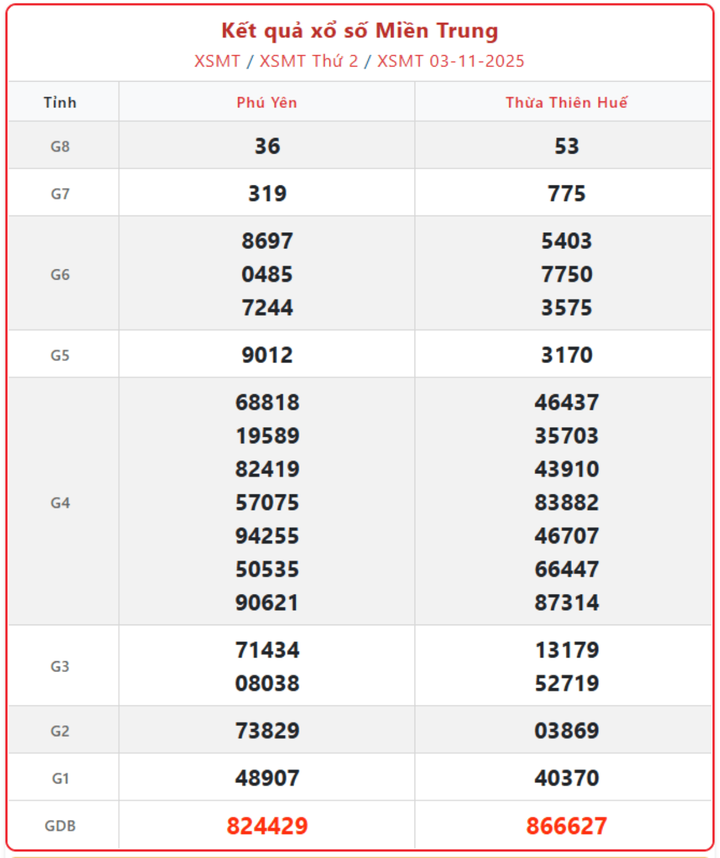Click Phú Yên G2 number 73829
The height and width of the screenshot is (858, 720).
point(267,731)
